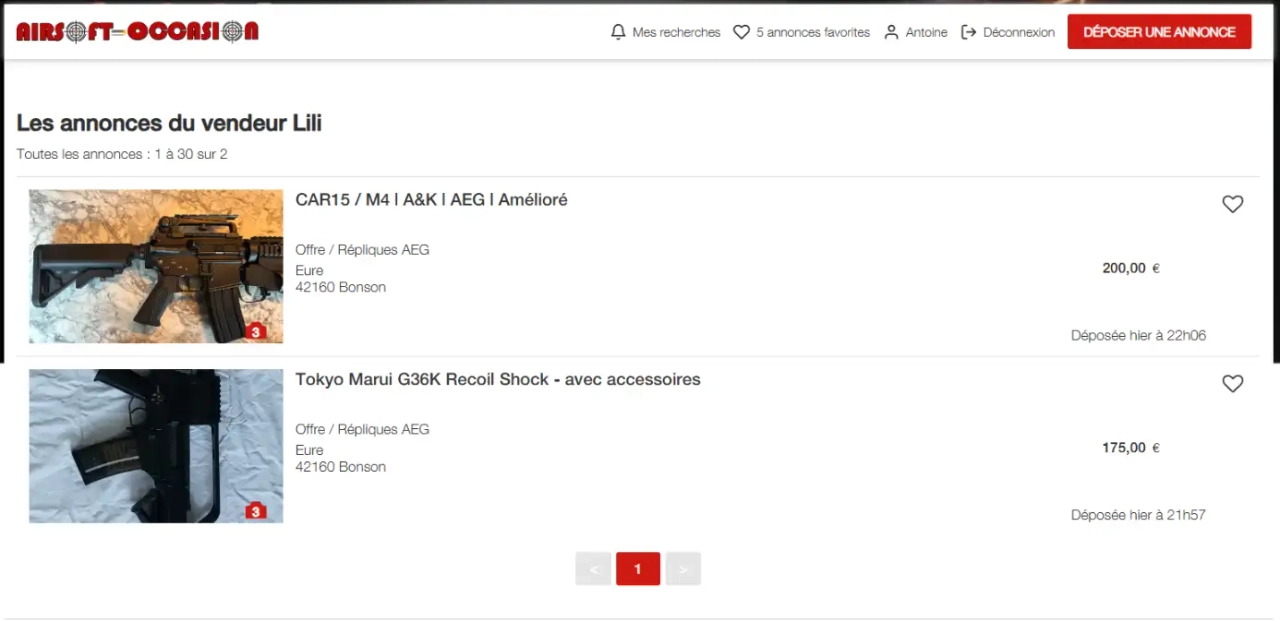Open Tokyo Marui G36K Recoil Shock title

click(497, 380)
